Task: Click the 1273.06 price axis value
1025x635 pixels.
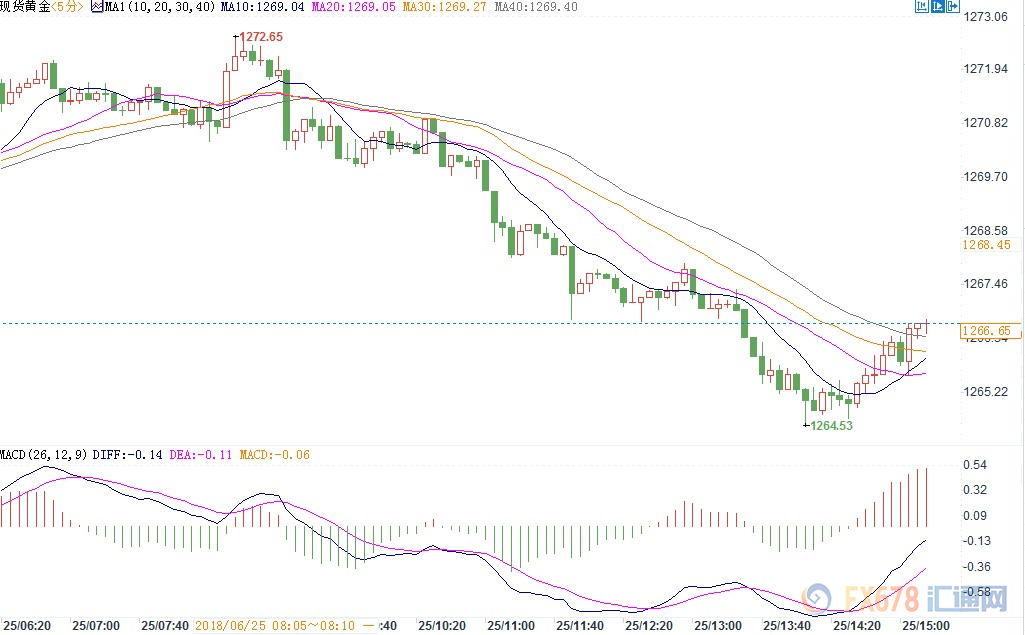Action: click(986, 17)
